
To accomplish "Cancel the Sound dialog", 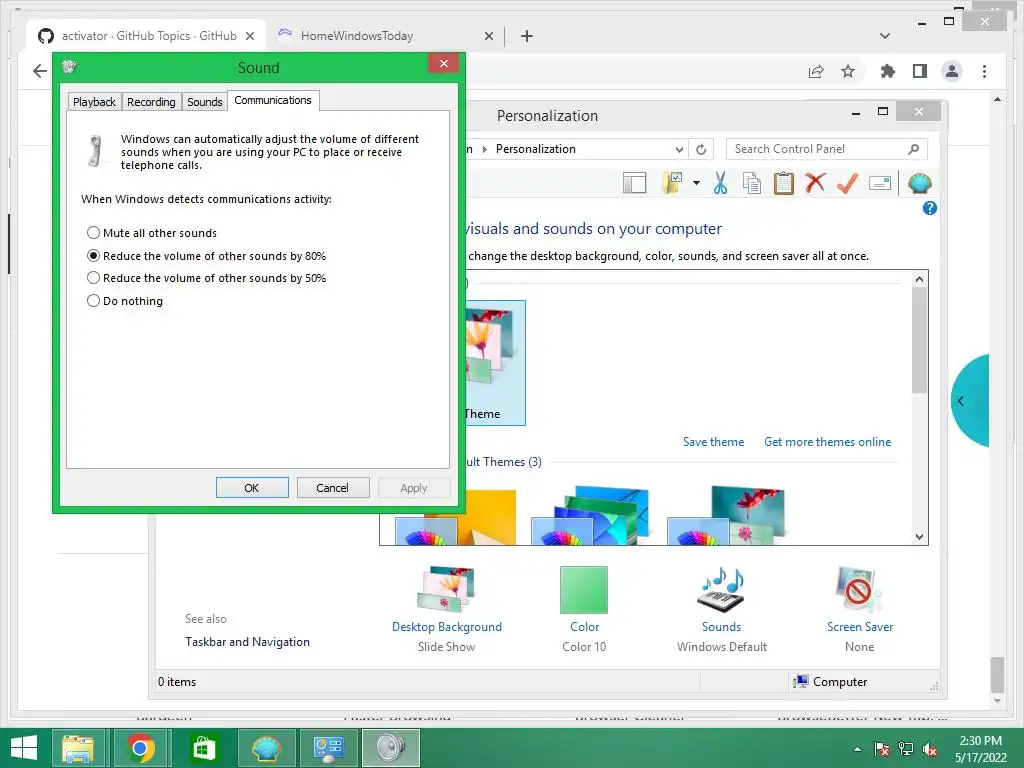I will click(332, 488).
